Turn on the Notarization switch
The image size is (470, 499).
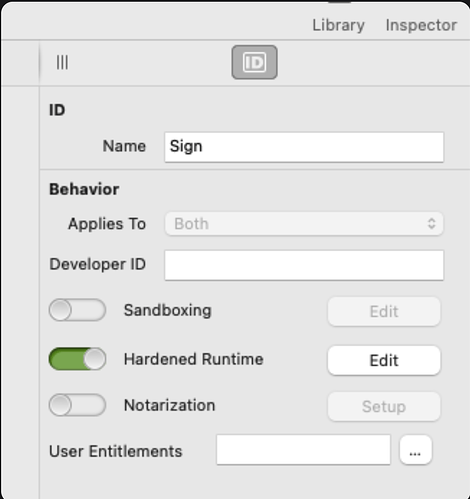coord(77,405)
